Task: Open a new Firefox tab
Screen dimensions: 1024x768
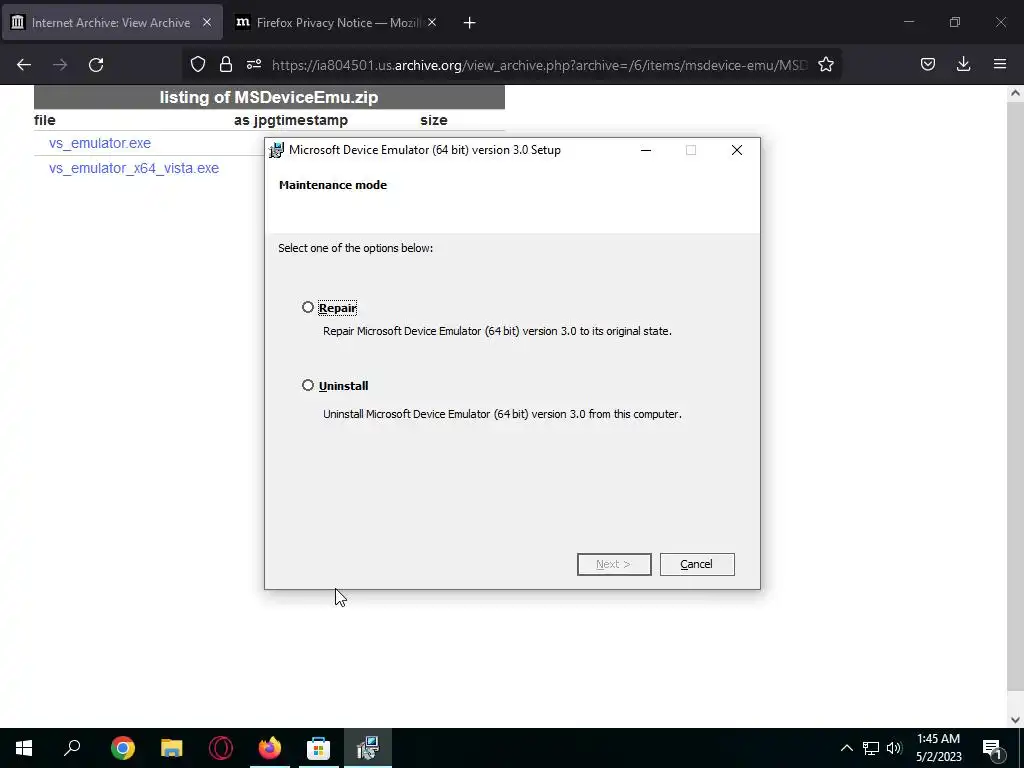Action: point(470,23)
